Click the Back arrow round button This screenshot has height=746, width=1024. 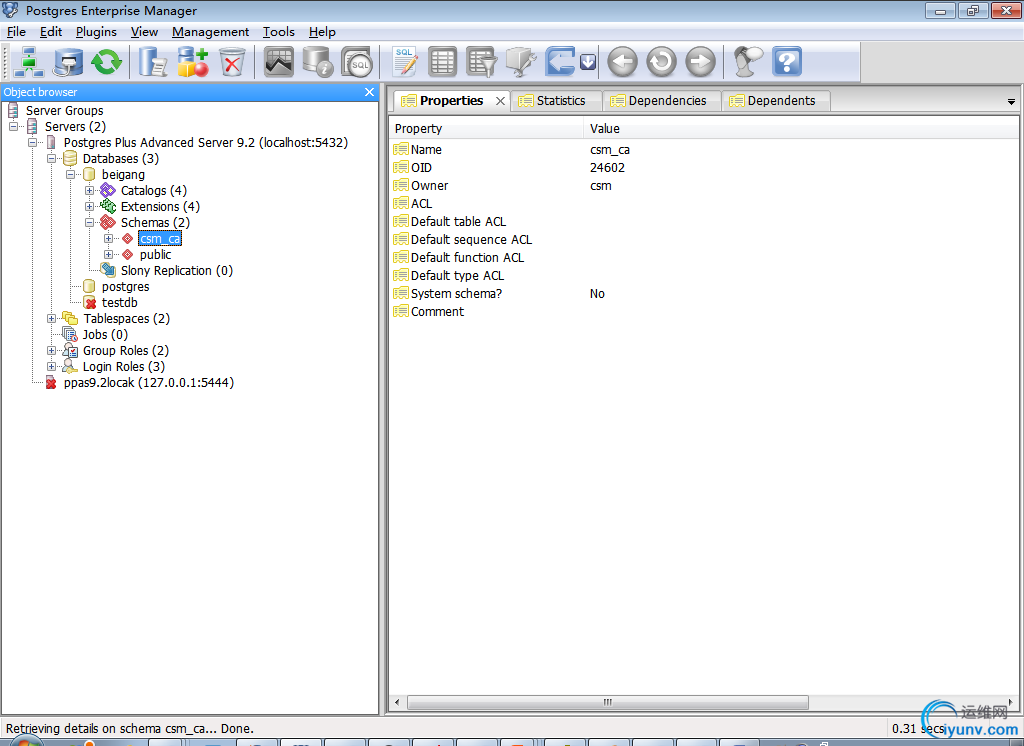click(622, 63)
